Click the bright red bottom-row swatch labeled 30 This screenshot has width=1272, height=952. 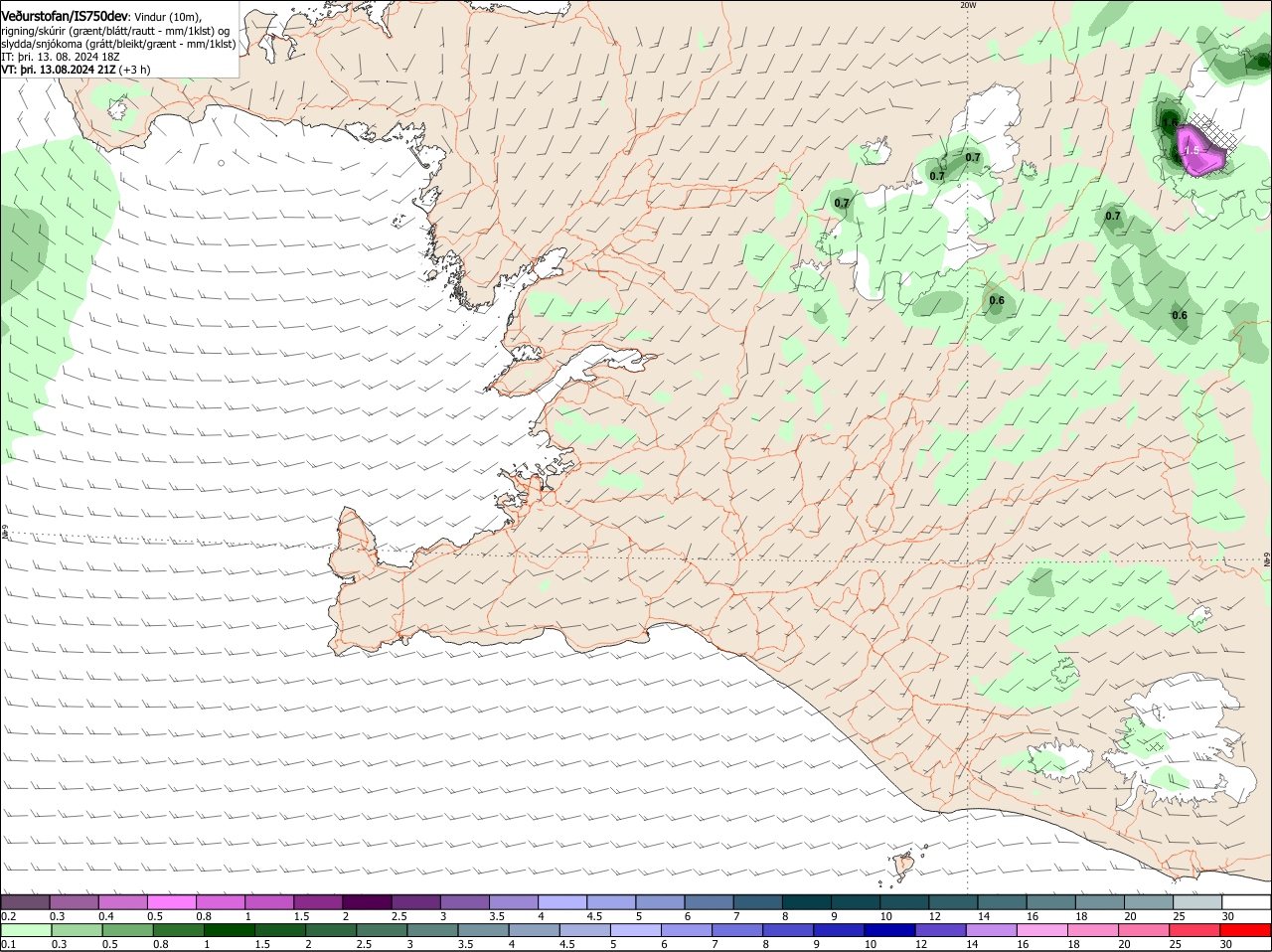(1246, 930)
